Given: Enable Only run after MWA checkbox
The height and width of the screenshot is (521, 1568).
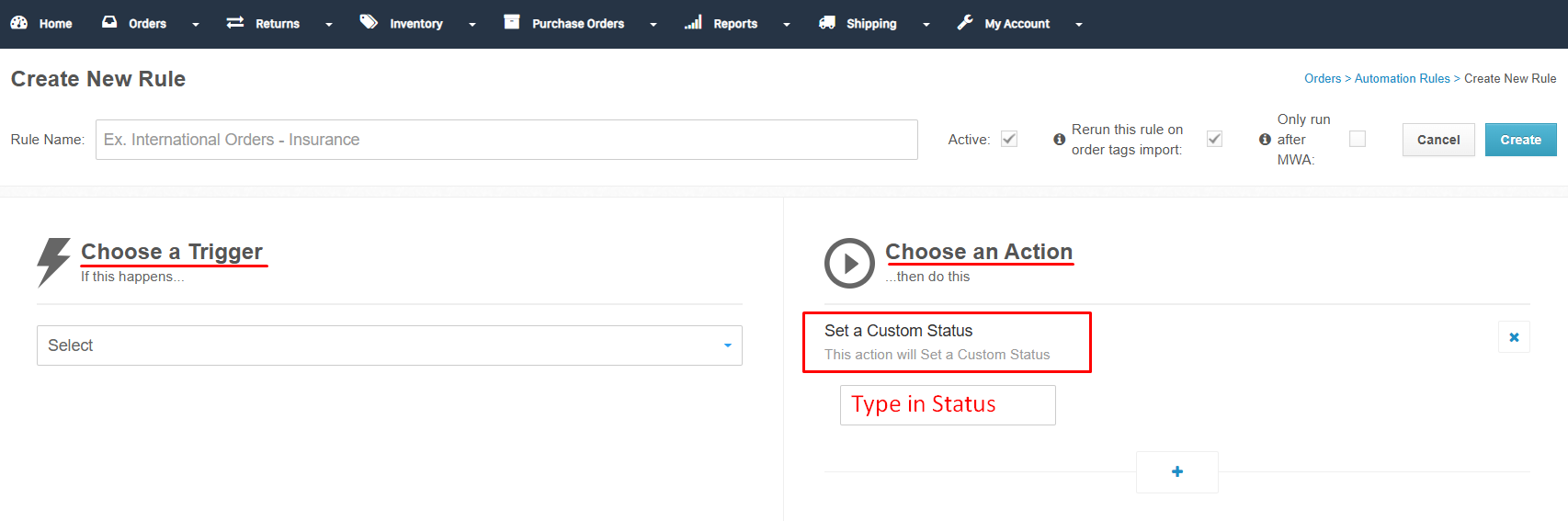Looking at the screenshot, I should 1357,139.
